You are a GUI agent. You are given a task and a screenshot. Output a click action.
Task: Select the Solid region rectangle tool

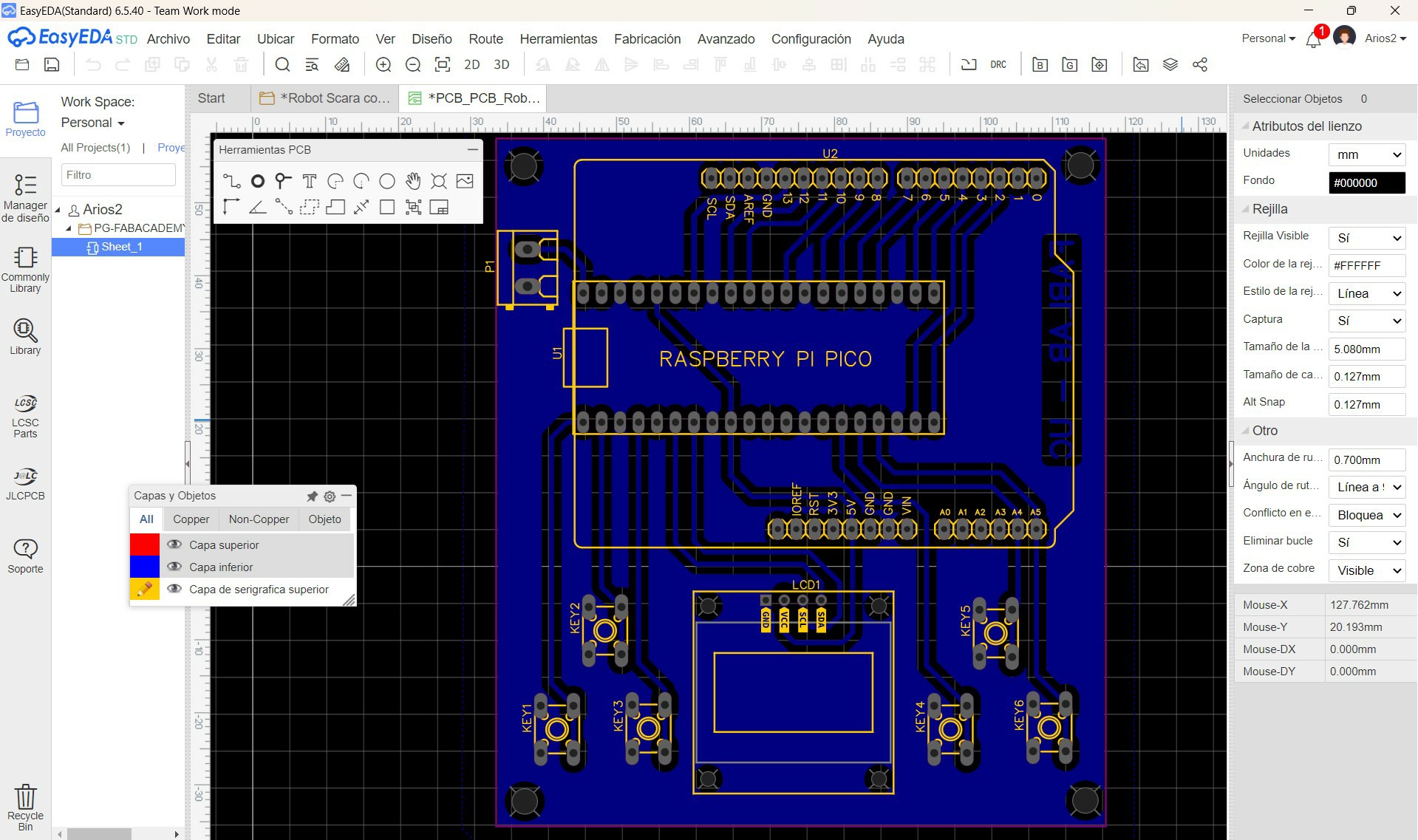tap(386, 207)
